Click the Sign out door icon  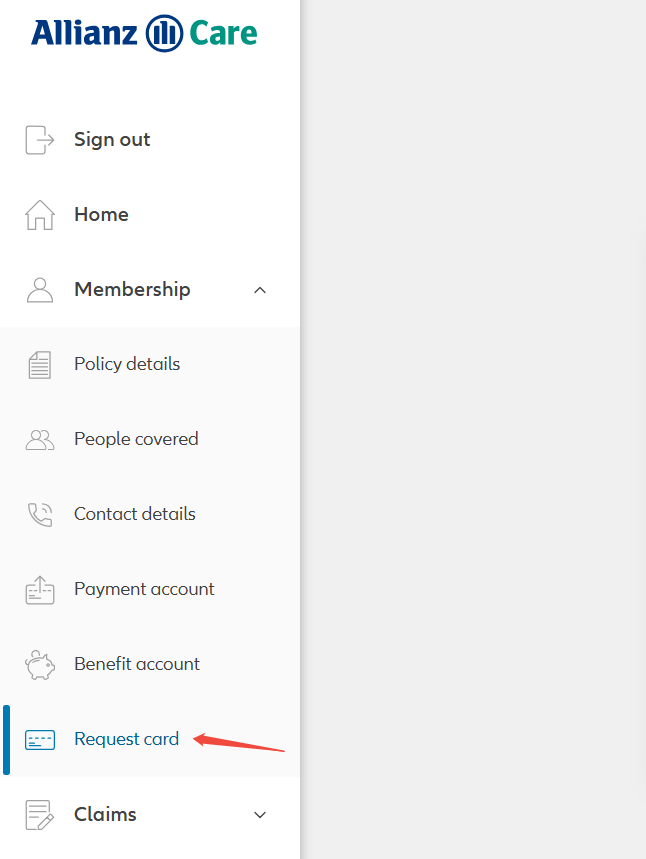tap(39, 140)
